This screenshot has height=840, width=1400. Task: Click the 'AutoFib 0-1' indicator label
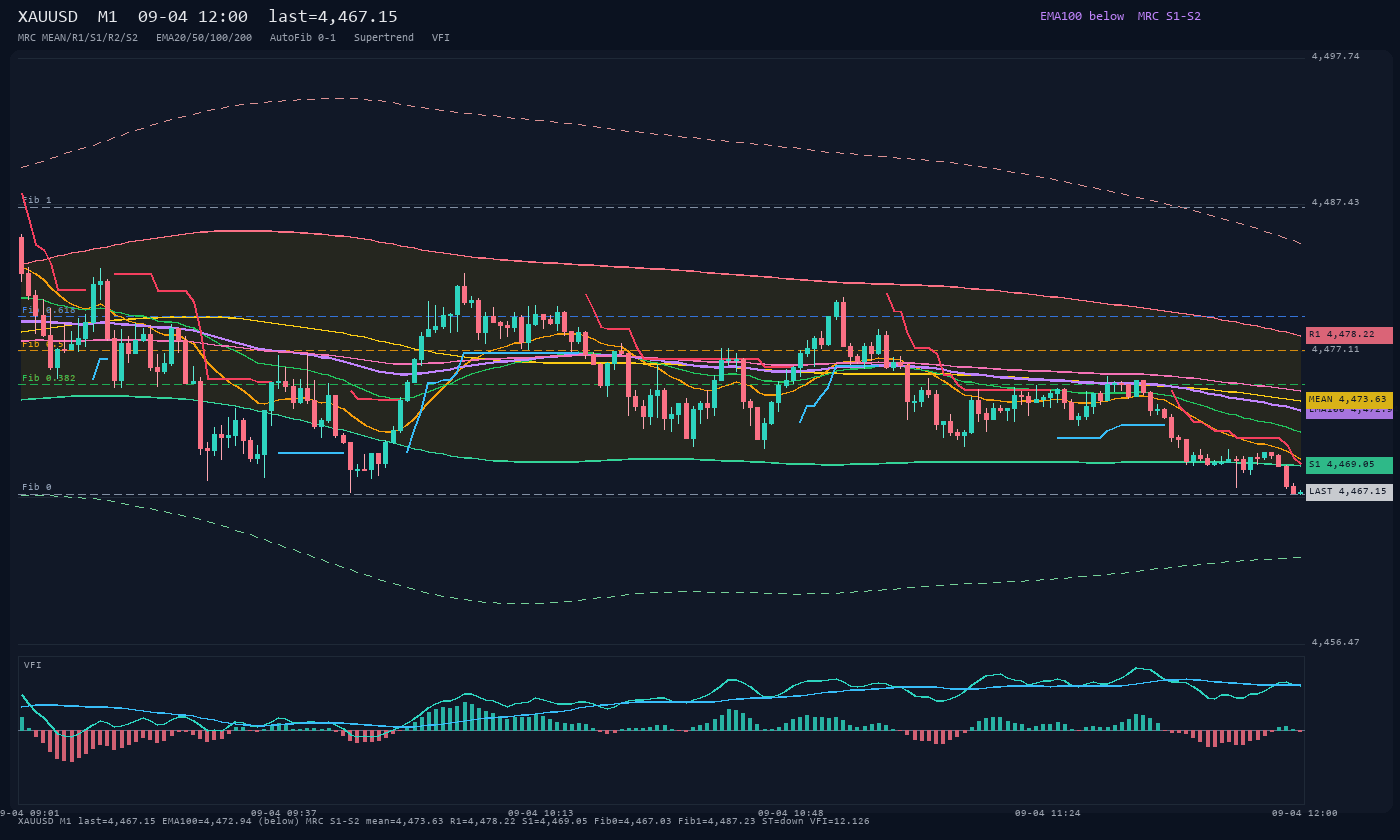click(x=303, y=38)
